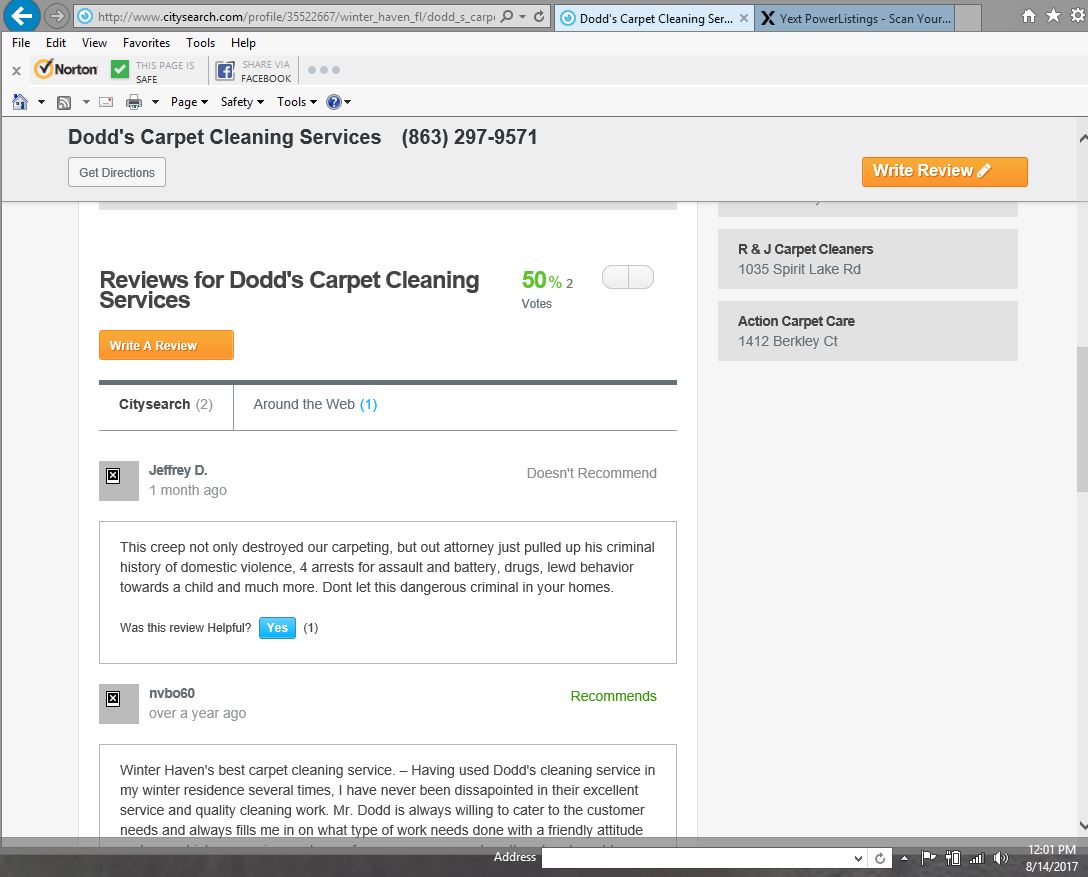Open R & J Carpet Cleaners listing
This screenshot has height=877, width=1088.
(867, 259)
